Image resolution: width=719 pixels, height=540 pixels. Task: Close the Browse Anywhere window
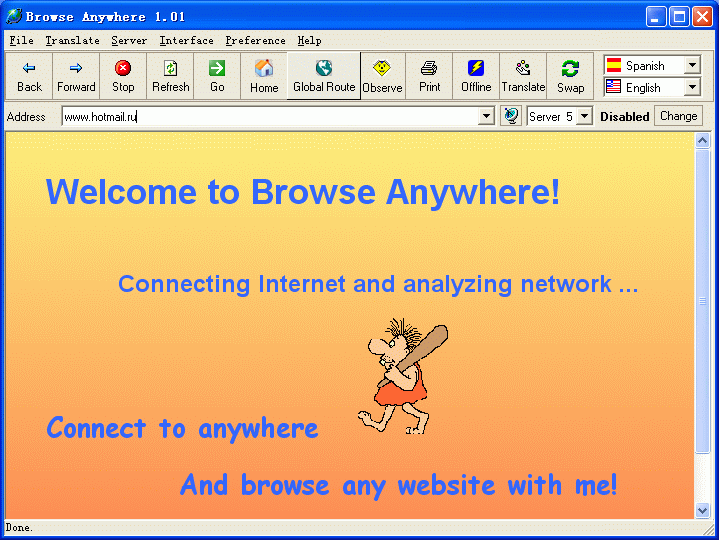[702, 17]
